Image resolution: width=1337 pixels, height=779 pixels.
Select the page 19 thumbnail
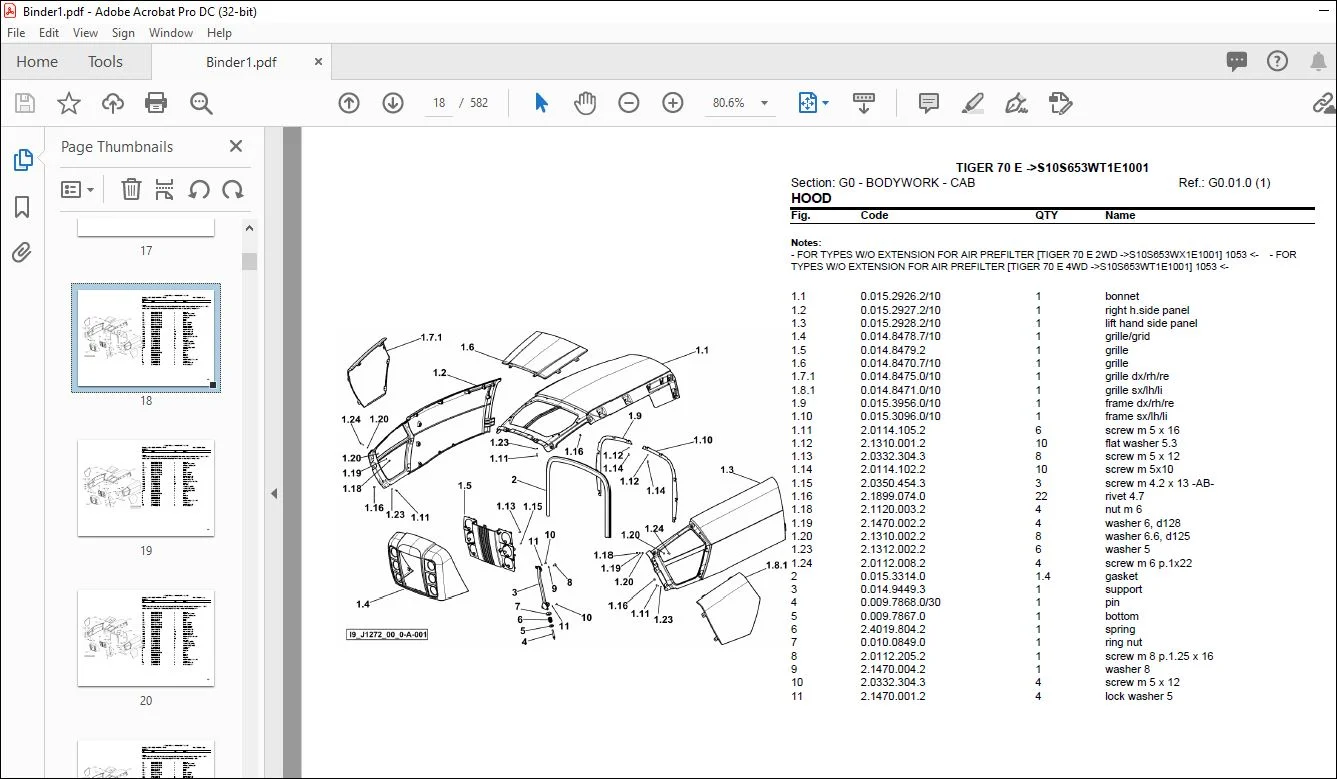146,488
